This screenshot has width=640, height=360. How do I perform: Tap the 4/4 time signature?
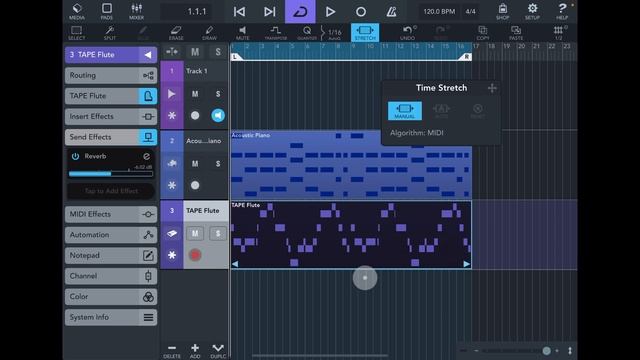pyautogui.click(x=471, y=11)
